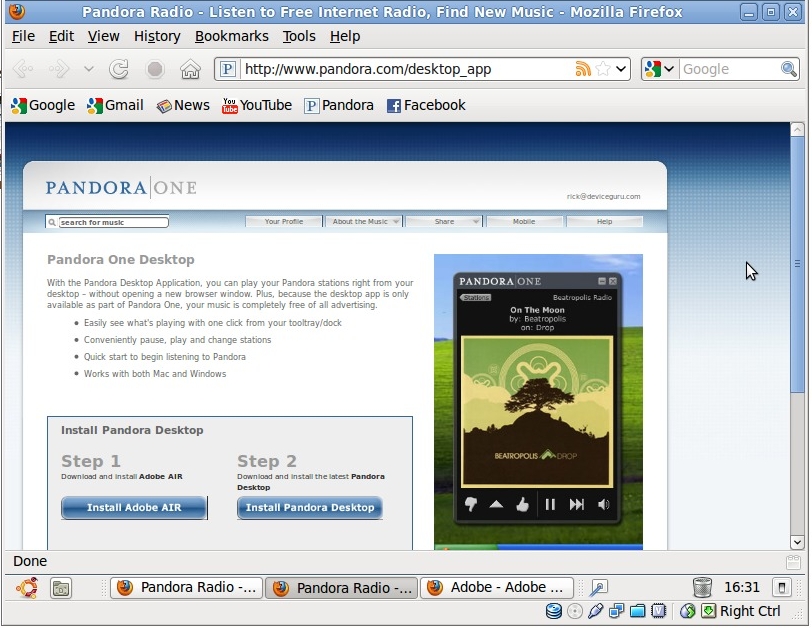Open the Facebook bookmark
Screen dimensions: 812x628
point(426,105)
